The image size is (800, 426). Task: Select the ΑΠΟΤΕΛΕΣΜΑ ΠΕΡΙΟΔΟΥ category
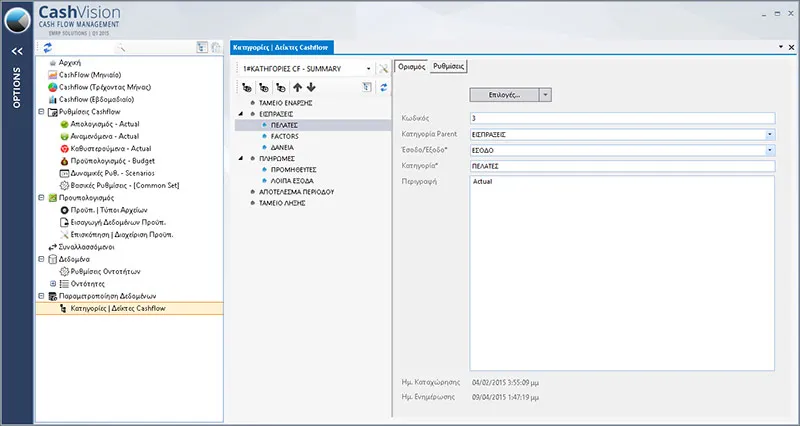(296, 192)
